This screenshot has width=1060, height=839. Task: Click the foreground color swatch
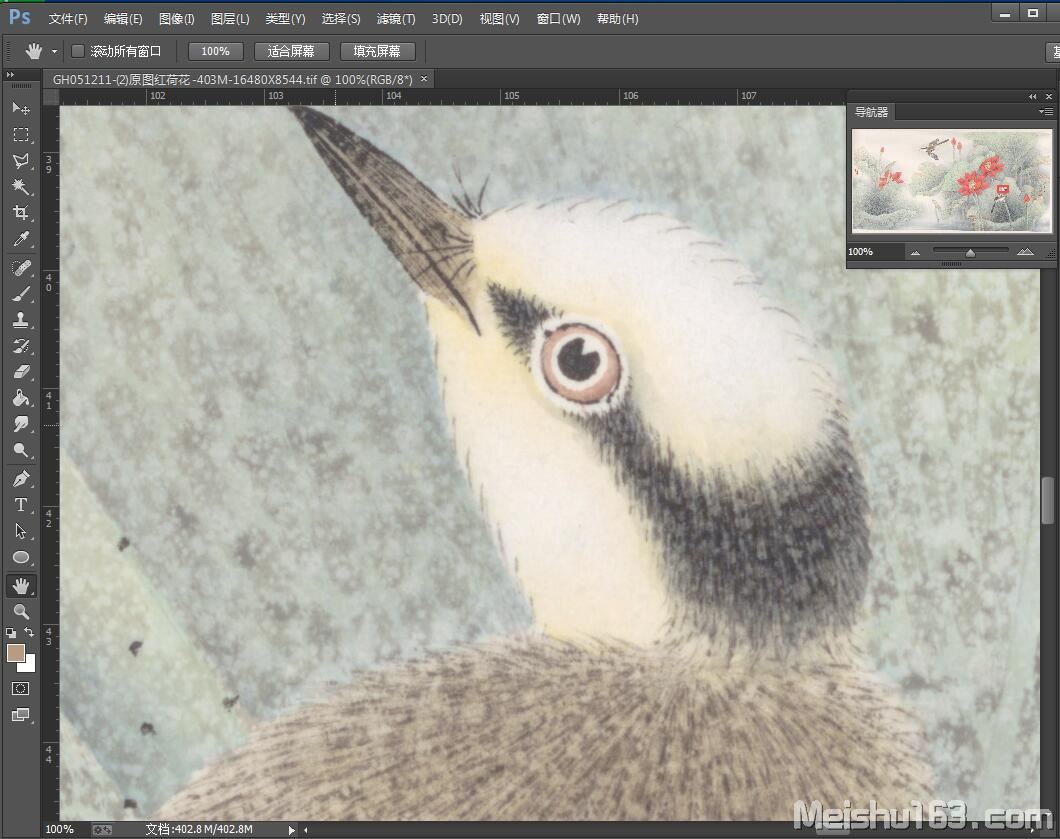tap(16, 653)
